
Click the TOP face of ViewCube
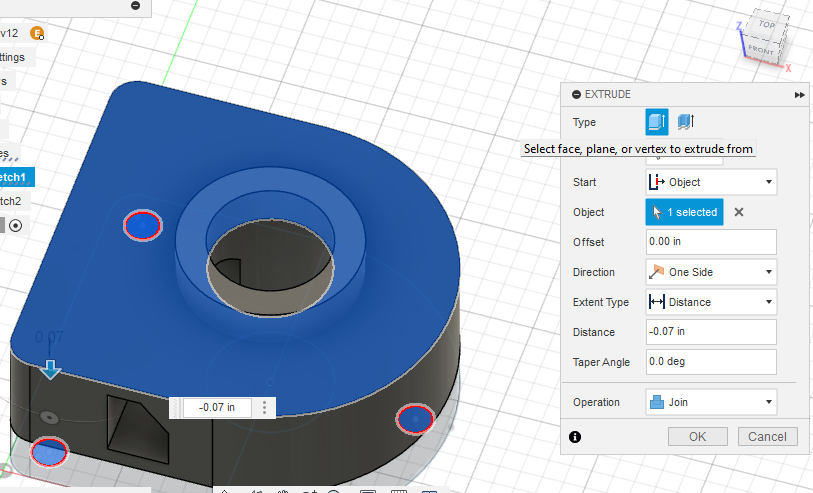[x=766, y=25]
